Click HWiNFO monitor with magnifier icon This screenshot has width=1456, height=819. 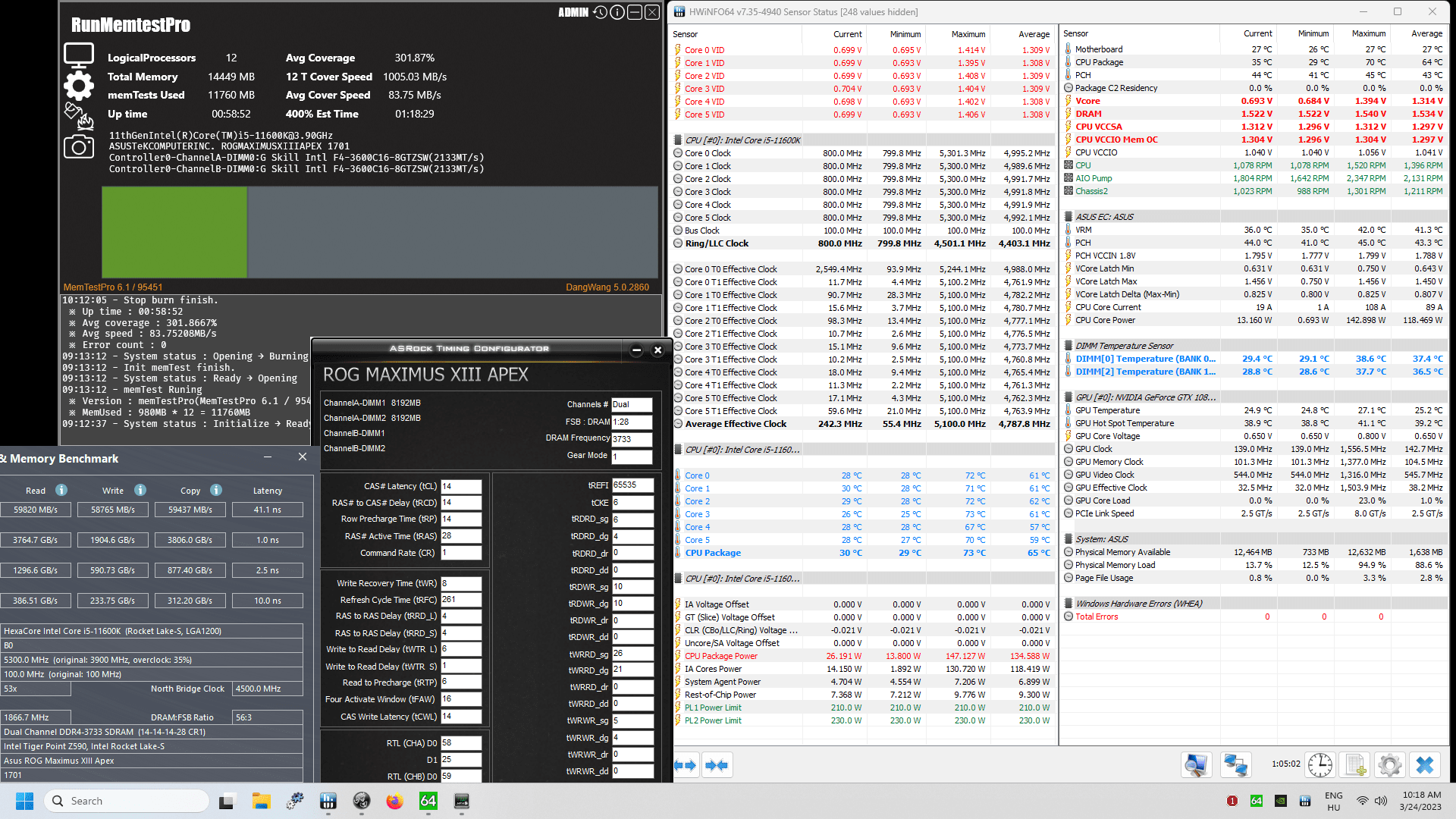point(1196,764)
